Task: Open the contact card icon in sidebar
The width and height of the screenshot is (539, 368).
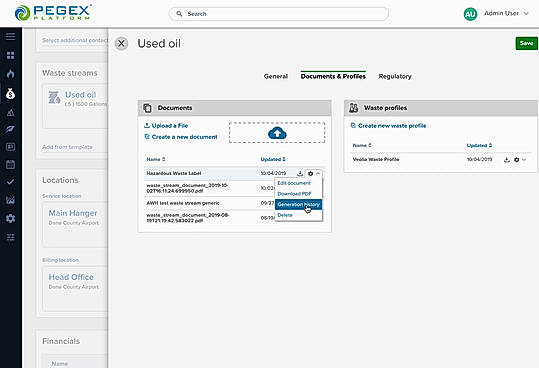Action: click(10, 147)
